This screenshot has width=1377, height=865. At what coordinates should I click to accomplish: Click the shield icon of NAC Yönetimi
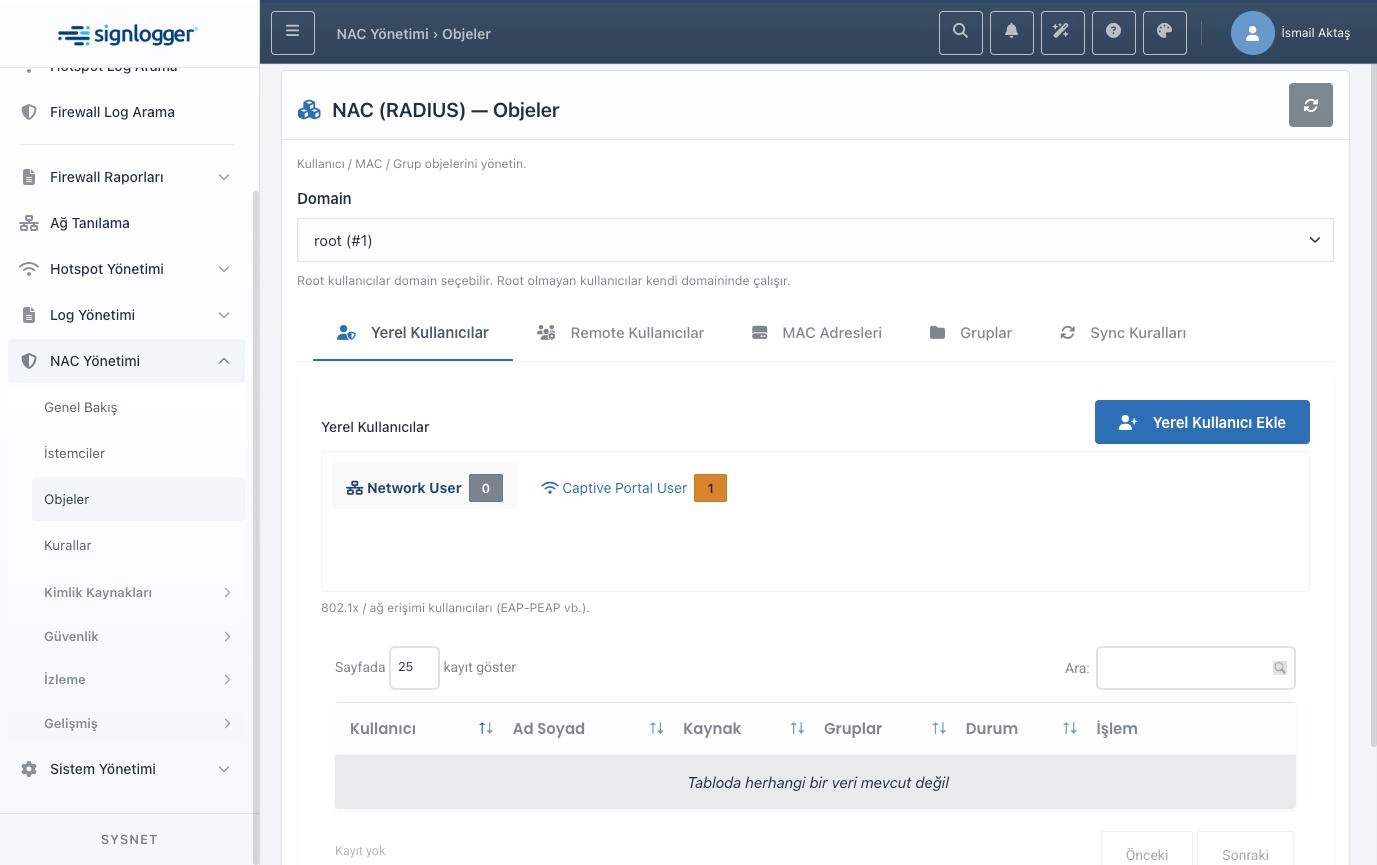[29, 361]
